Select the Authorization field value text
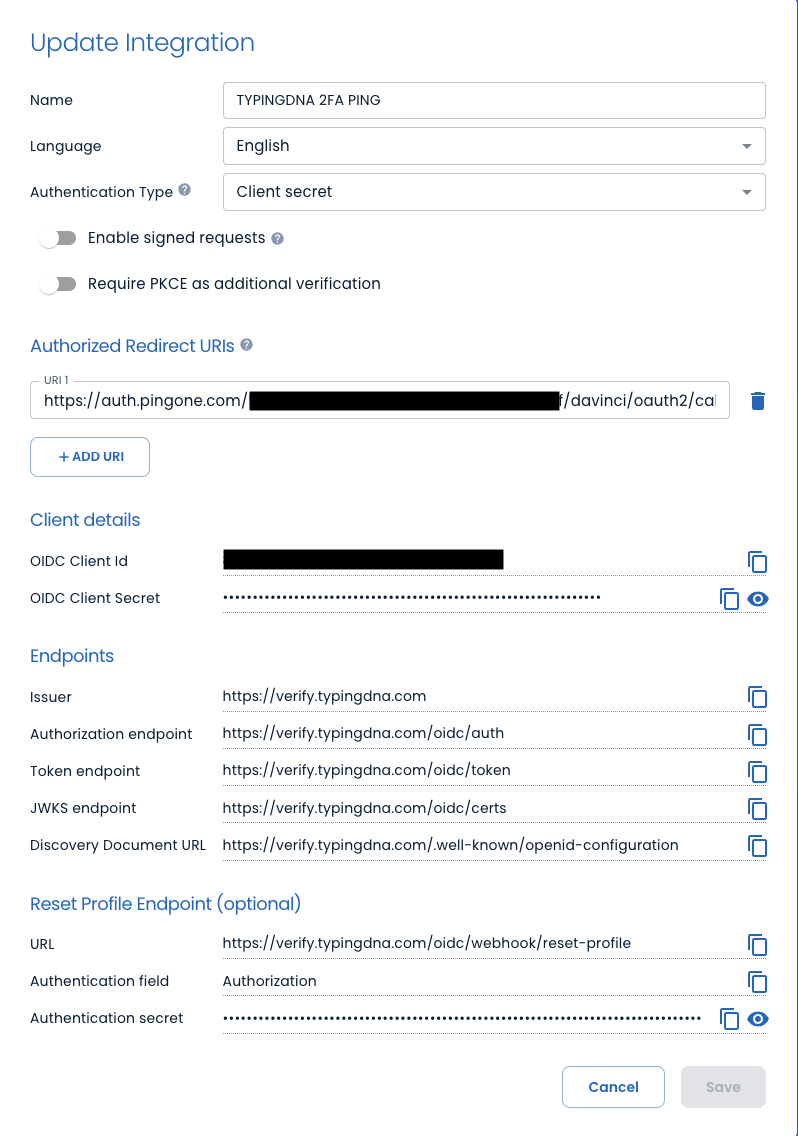Image resolution: width=798 pixels, height=1136 pixels. click(270, 981)
